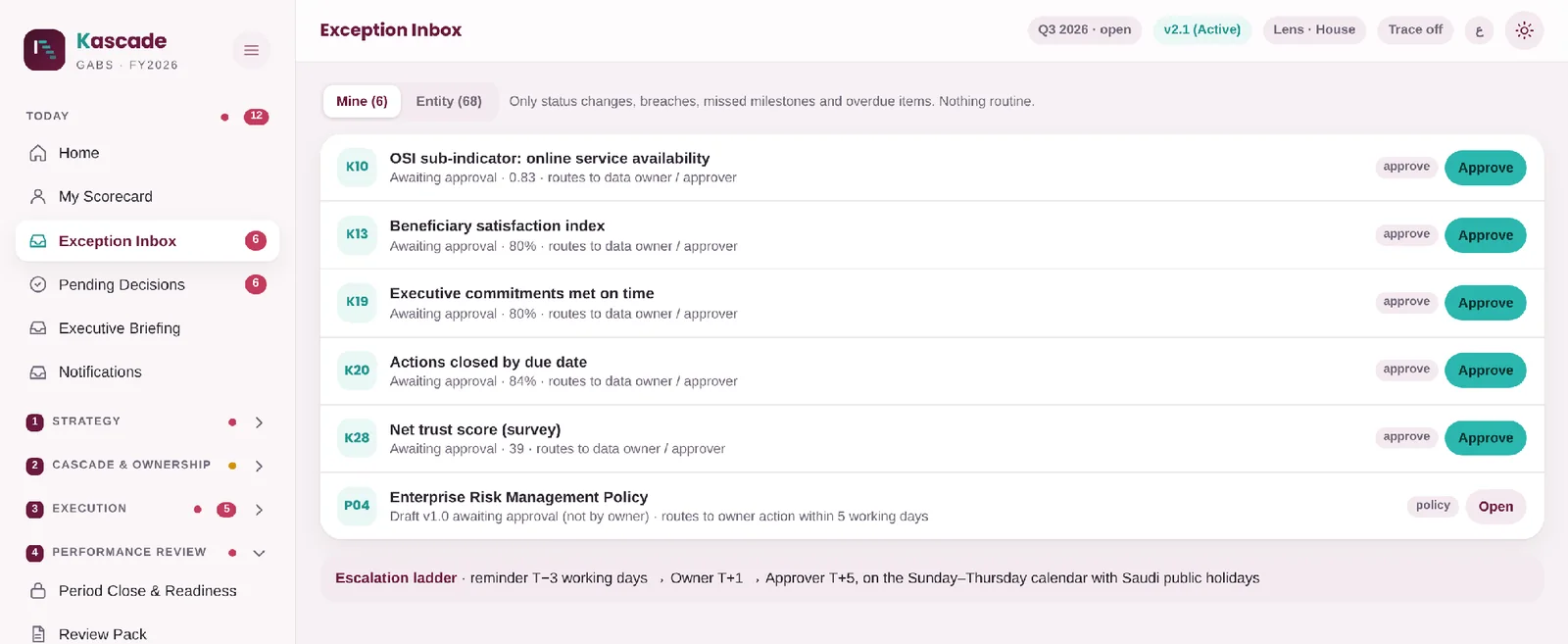
Task: Switch language with the Arabic letter button
Action: [1480, 30]
